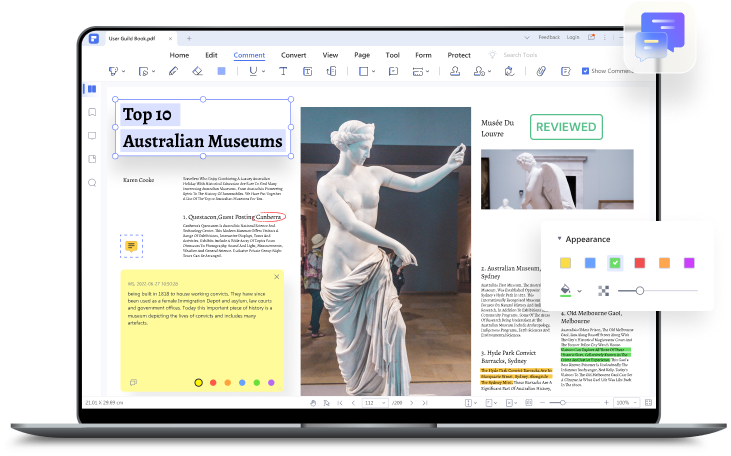
Task: Click reply icon in sticky note
Action: click(x=133, y=382)
